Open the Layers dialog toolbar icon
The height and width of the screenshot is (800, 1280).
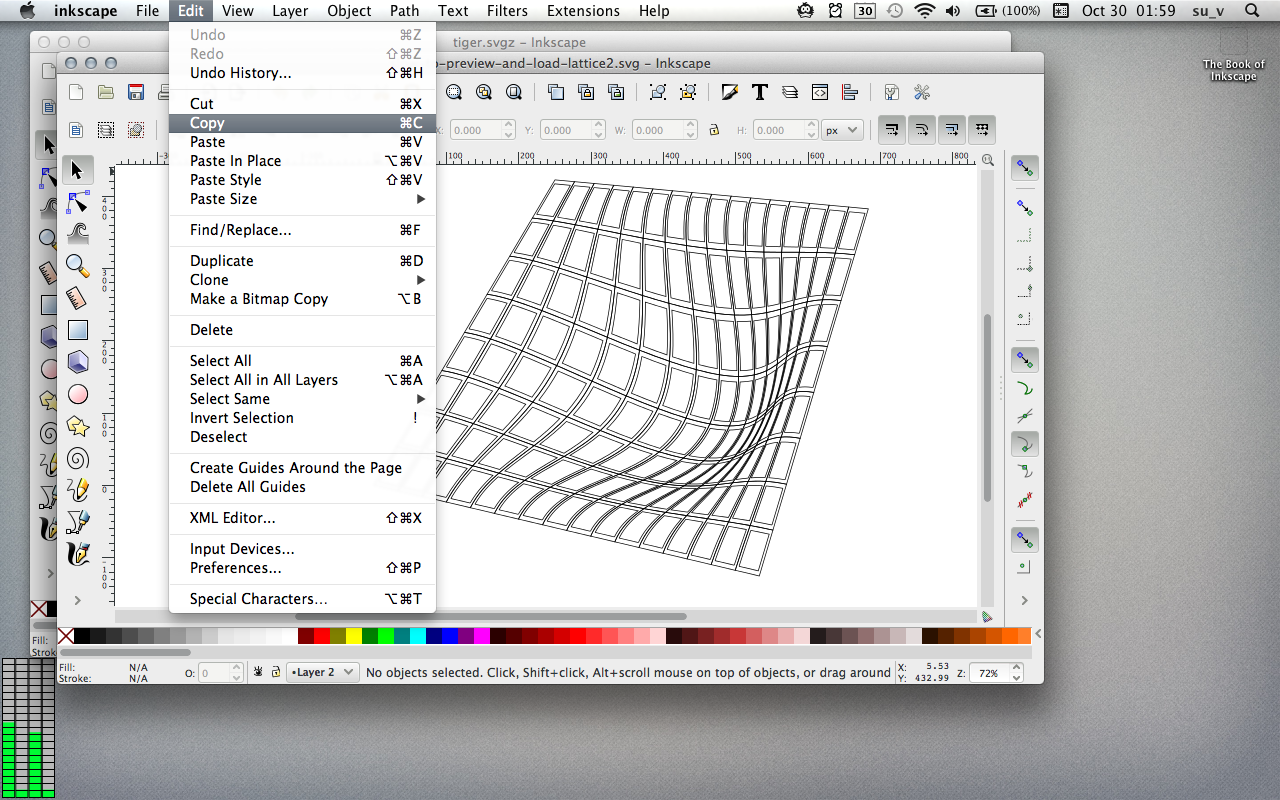[789, 92]
